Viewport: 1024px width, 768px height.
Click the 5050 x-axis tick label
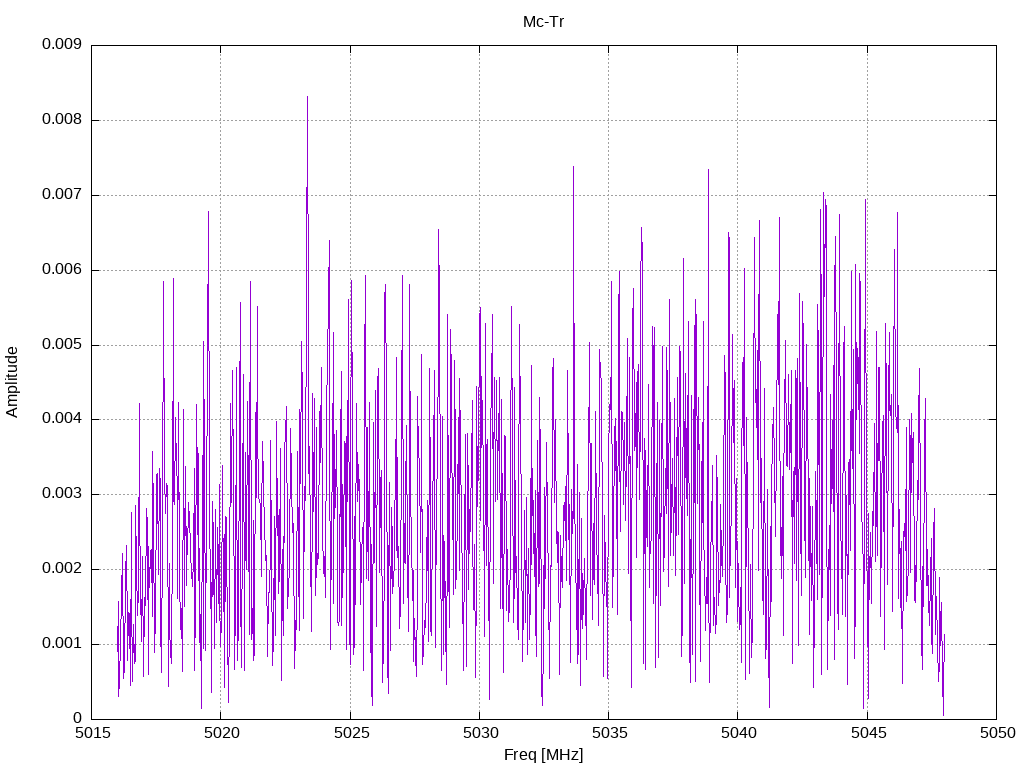[x=997, y=733]
